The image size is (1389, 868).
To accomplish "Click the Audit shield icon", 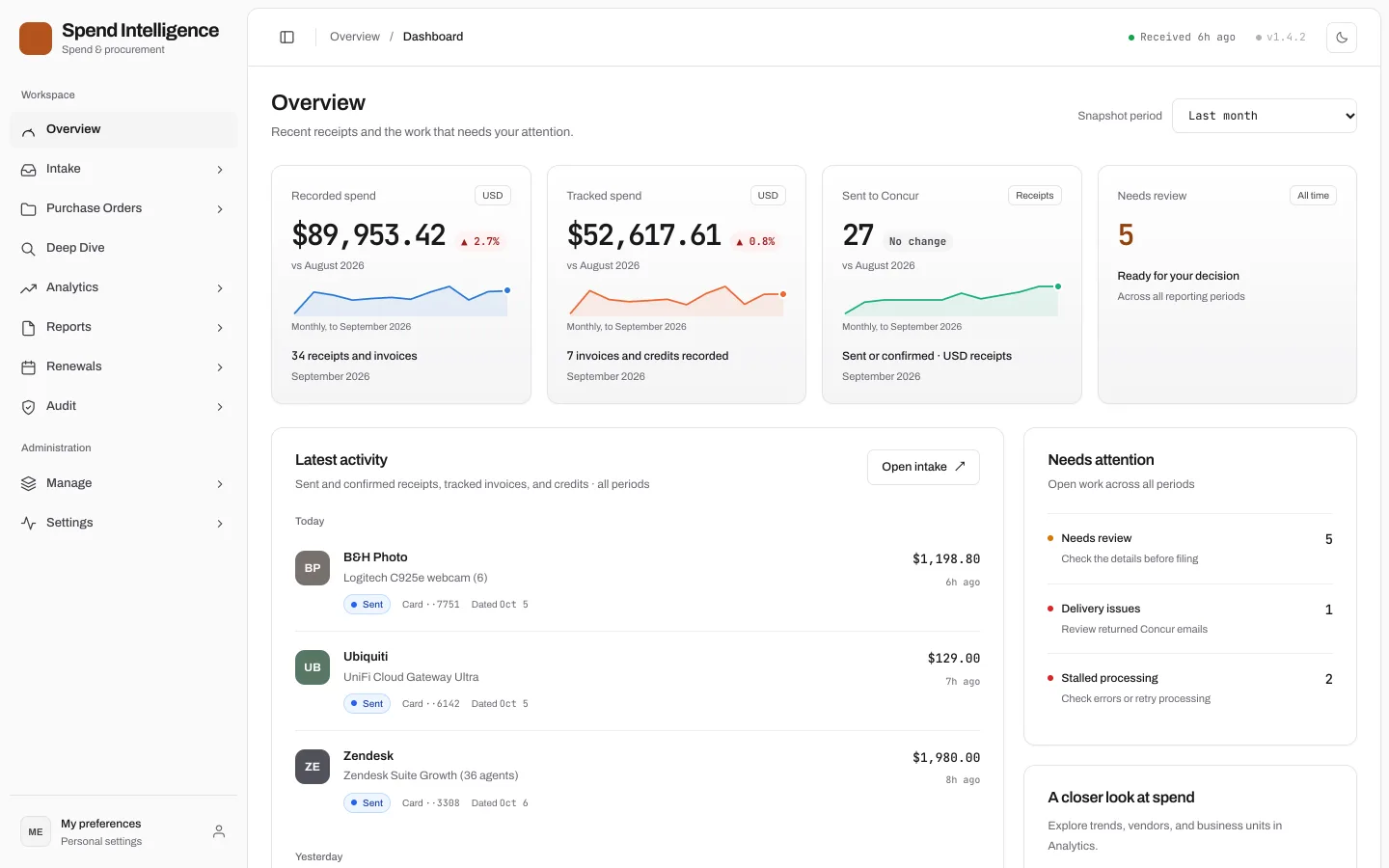I will click(29, 407).
